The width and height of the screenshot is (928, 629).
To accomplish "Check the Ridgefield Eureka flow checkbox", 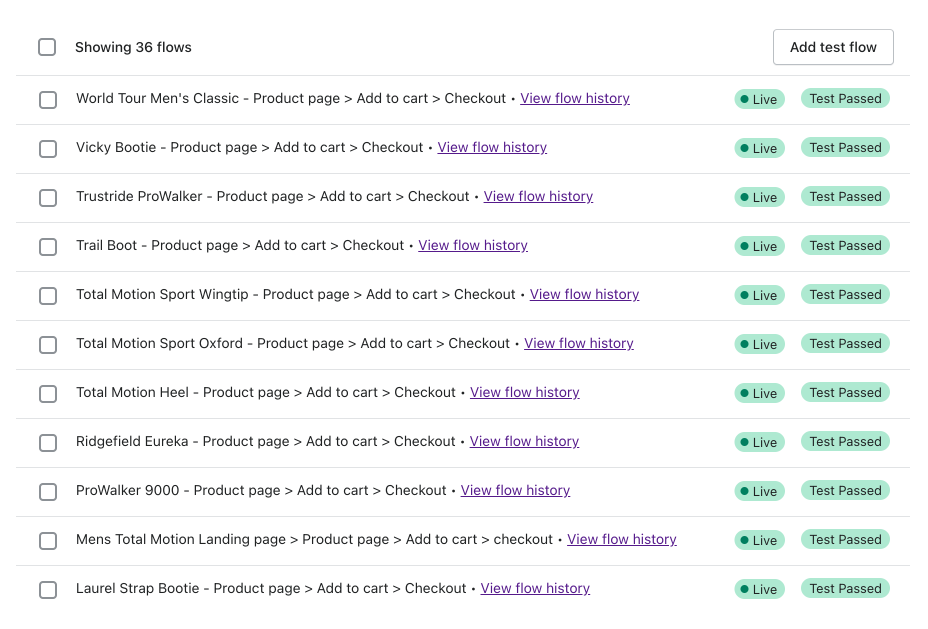I will (x=48, y=443).
